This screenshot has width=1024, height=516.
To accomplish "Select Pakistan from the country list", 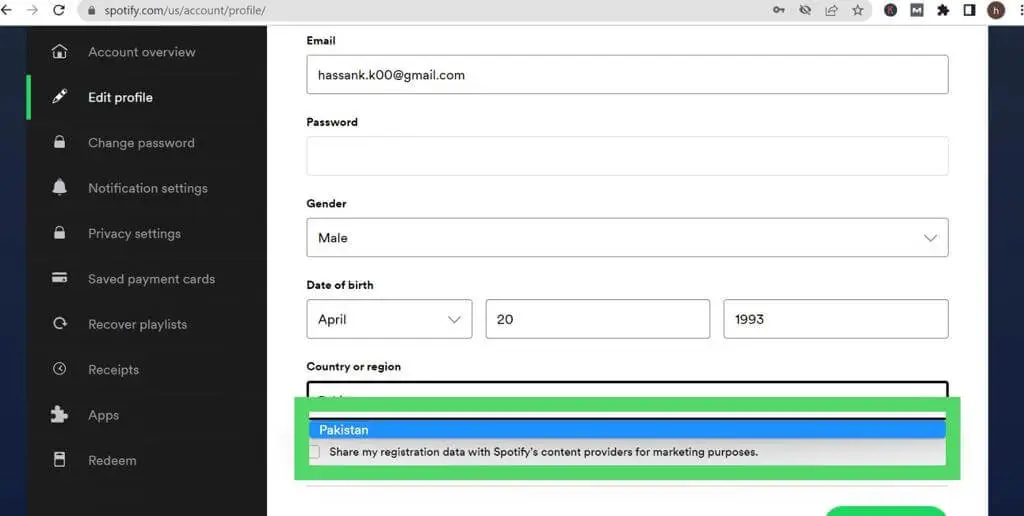I will click(627, 430).
